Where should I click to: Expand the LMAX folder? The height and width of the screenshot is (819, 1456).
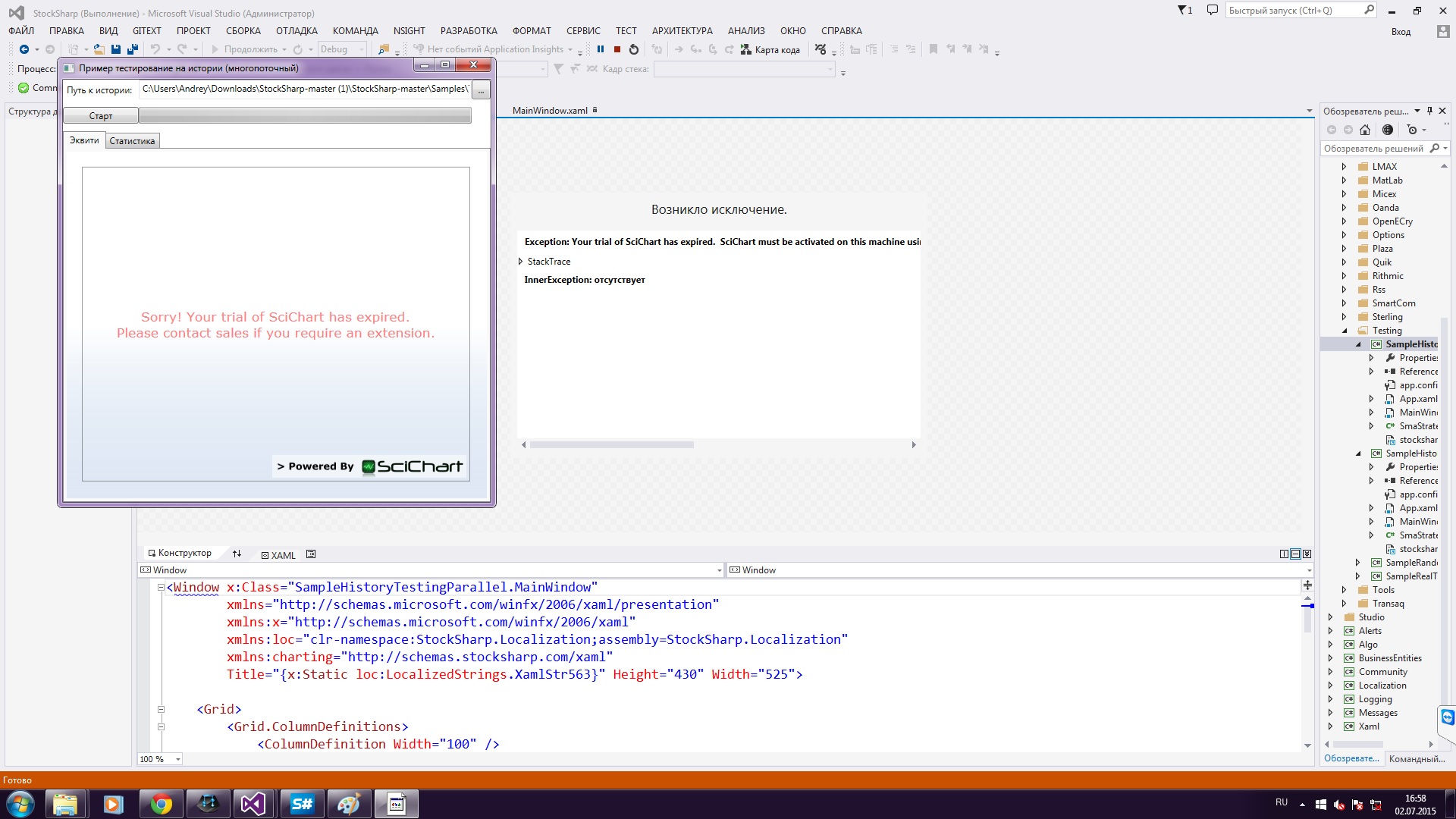tap(1344, 167)
